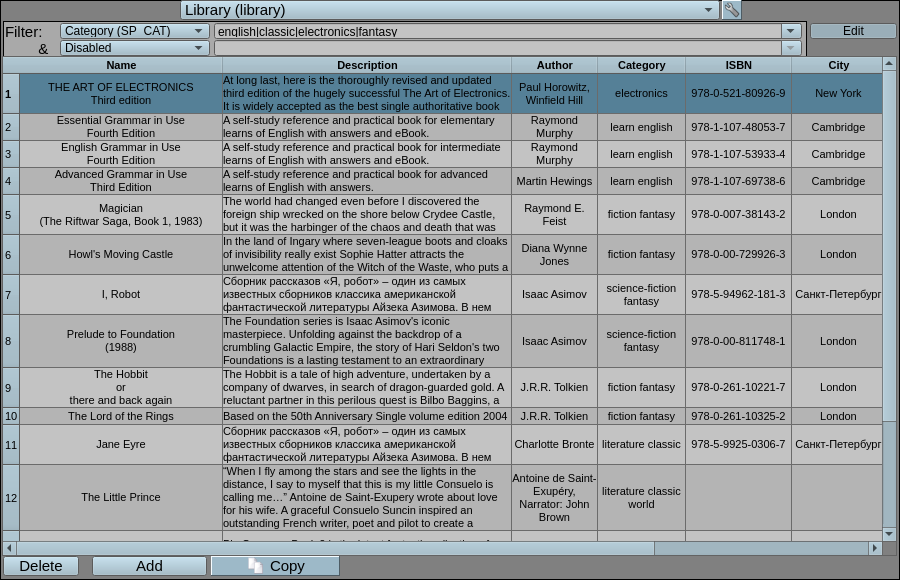Click ISBN 978-1-107-53933-4 cell

pyautogui.click(x=738, y=154)
